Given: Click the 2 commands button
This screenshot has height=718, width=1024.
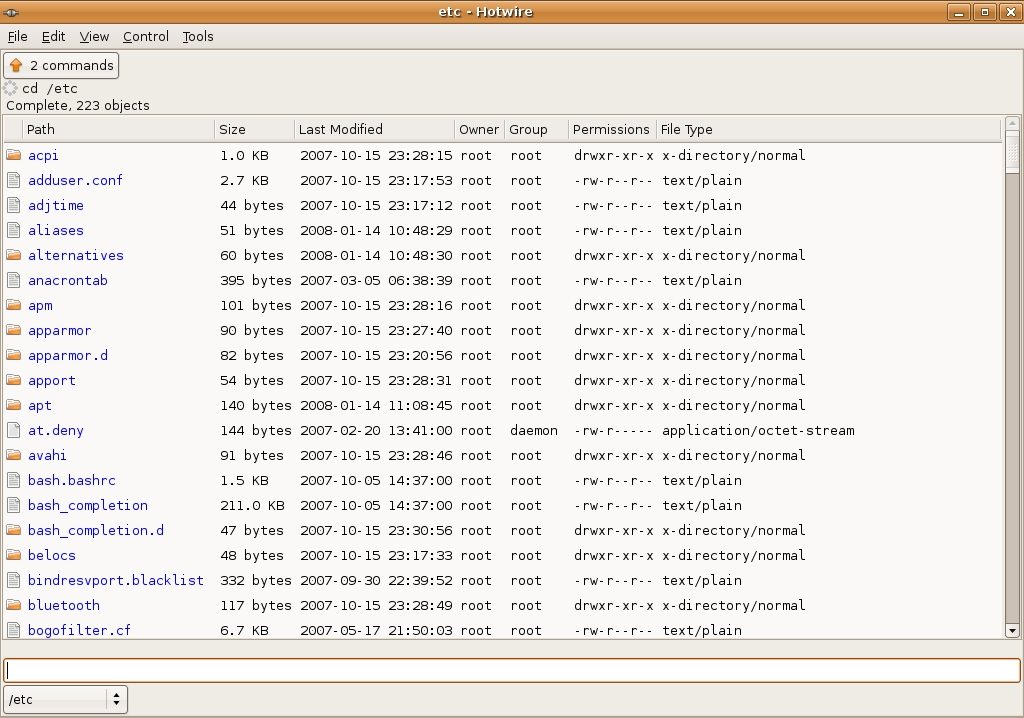Looking at the screenshot, I should (61, 65).
